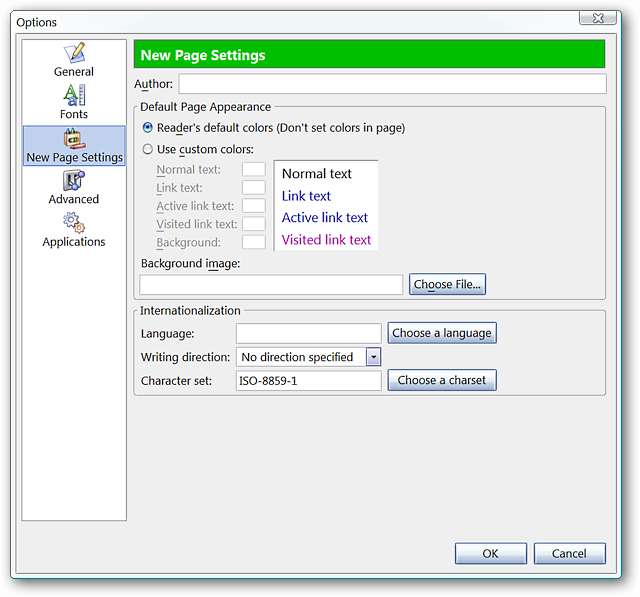Dismiss dialog using the Cancel button
The height and width of the screenshot is (597, 640).
click(x=569, y=554)
